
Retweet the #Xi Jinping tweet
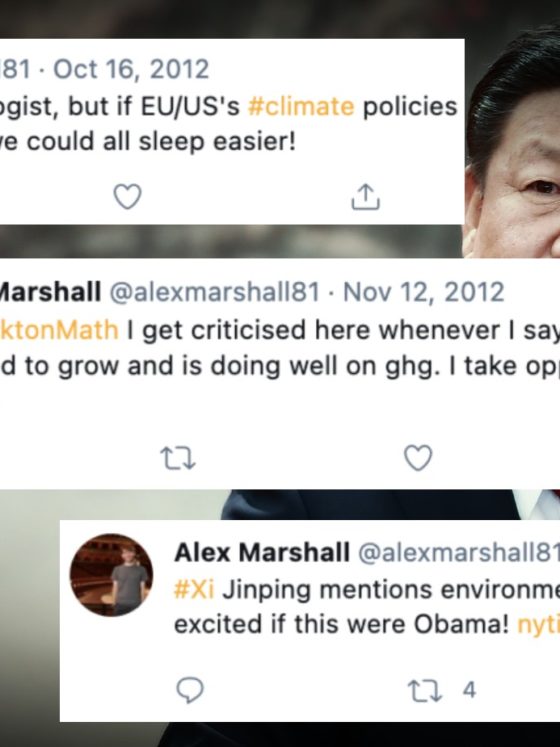(x=425, y=690)
